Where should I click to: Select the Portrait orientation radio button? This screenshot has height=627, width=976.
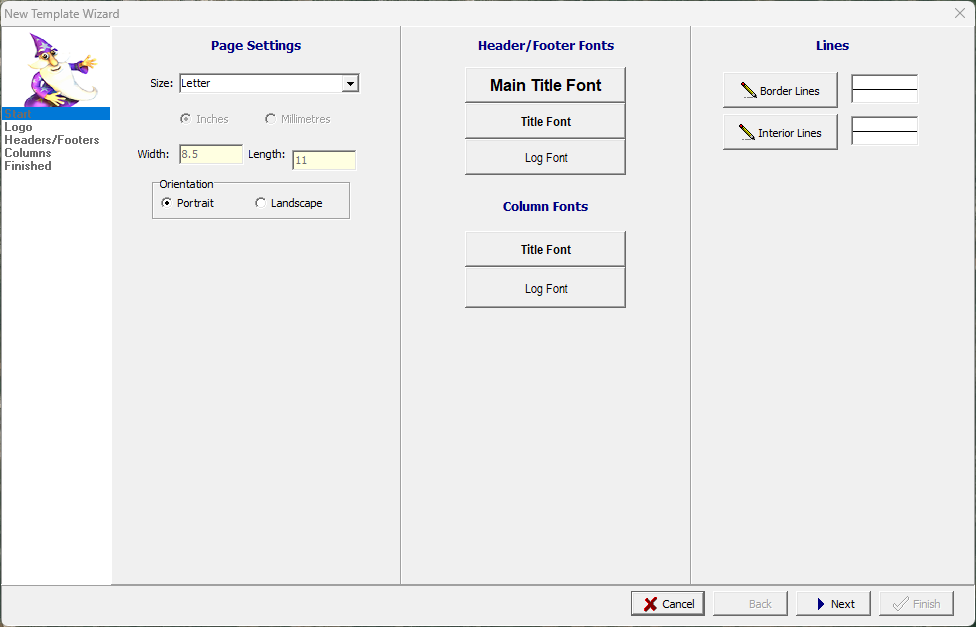coord(167,203)
